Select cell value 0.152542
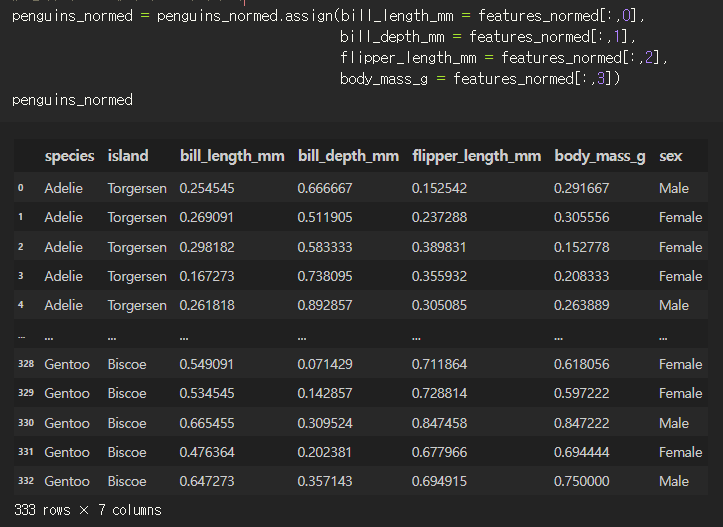723x527 pixels. click(x=439, y=188)
